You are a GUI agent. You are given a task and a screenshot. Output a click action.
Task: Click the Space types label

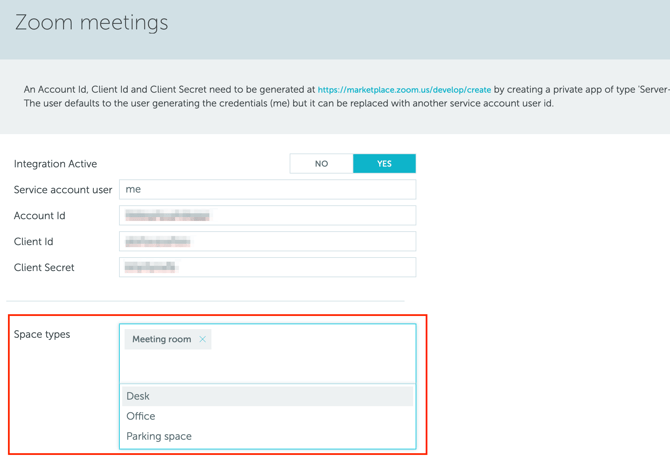pos(42,334)
